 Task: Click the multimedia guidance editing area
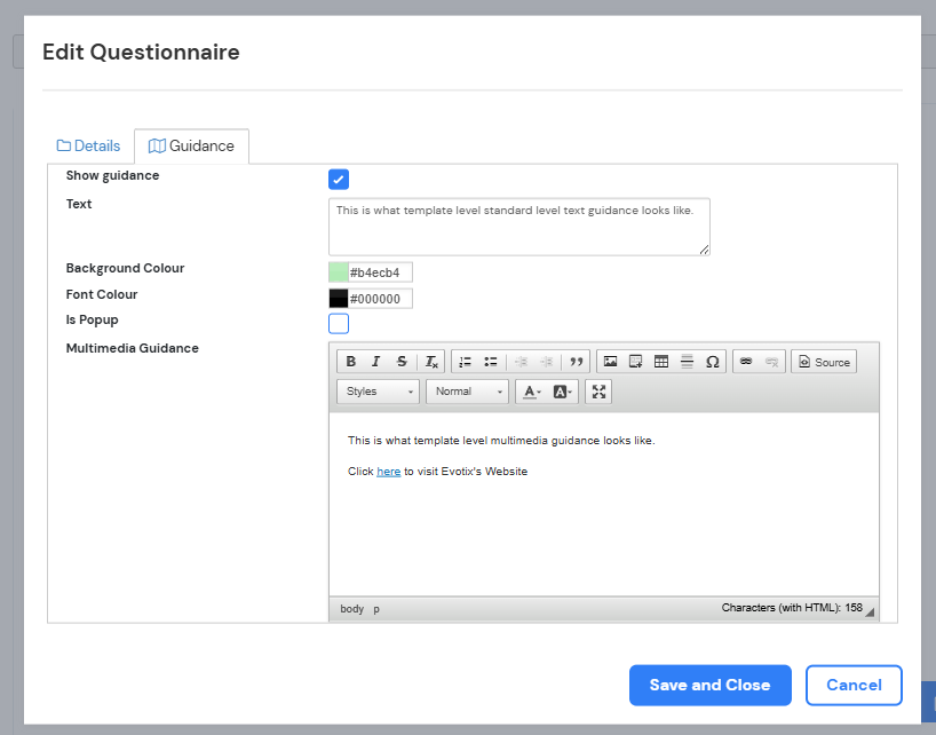pos(604,505)
